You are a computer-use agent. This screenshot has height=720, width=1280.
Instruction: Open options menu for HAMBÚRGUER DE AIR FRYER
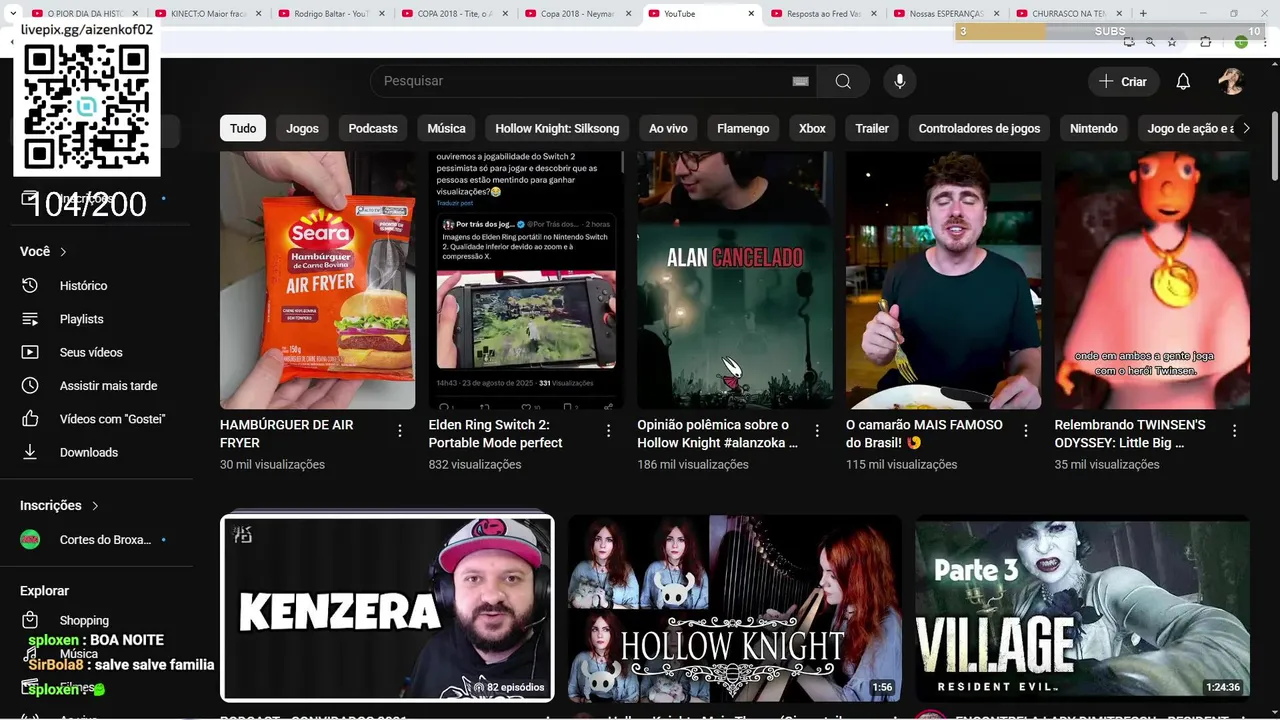click(x=400, y=431)
